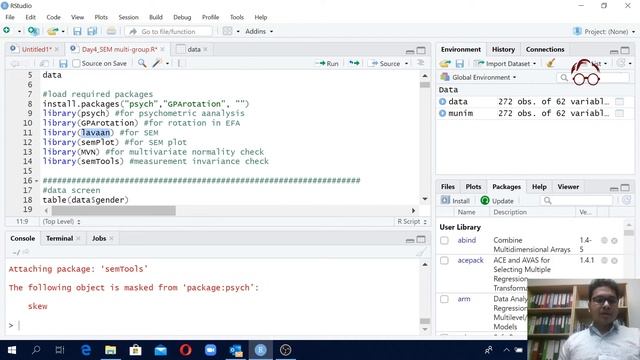Click the Packages search field
Viewport: 640px width, 360px height.
click(577, 200)
